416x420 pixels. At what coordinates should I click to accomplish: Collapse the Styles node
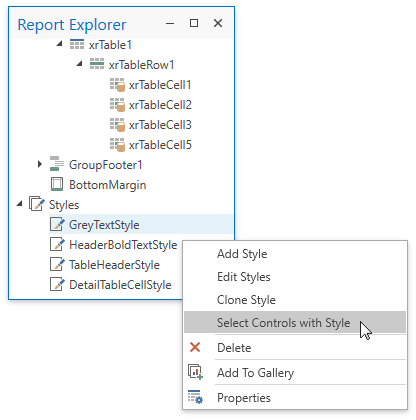pos(19,203)
